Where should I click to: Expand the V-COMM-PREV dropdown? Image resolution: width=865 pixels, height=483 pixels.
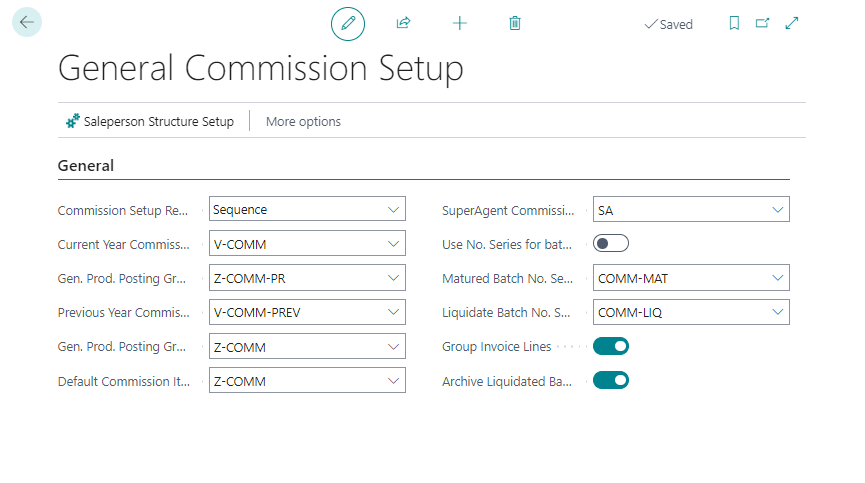392,312
